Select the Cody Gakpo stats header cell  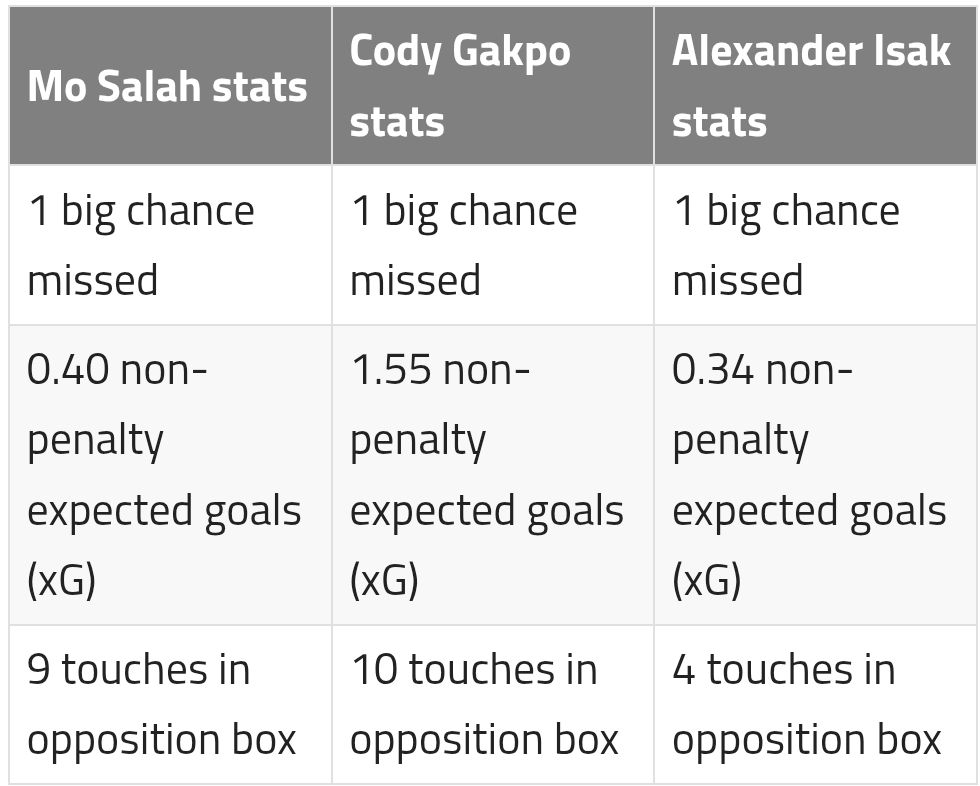click(492, 87)
